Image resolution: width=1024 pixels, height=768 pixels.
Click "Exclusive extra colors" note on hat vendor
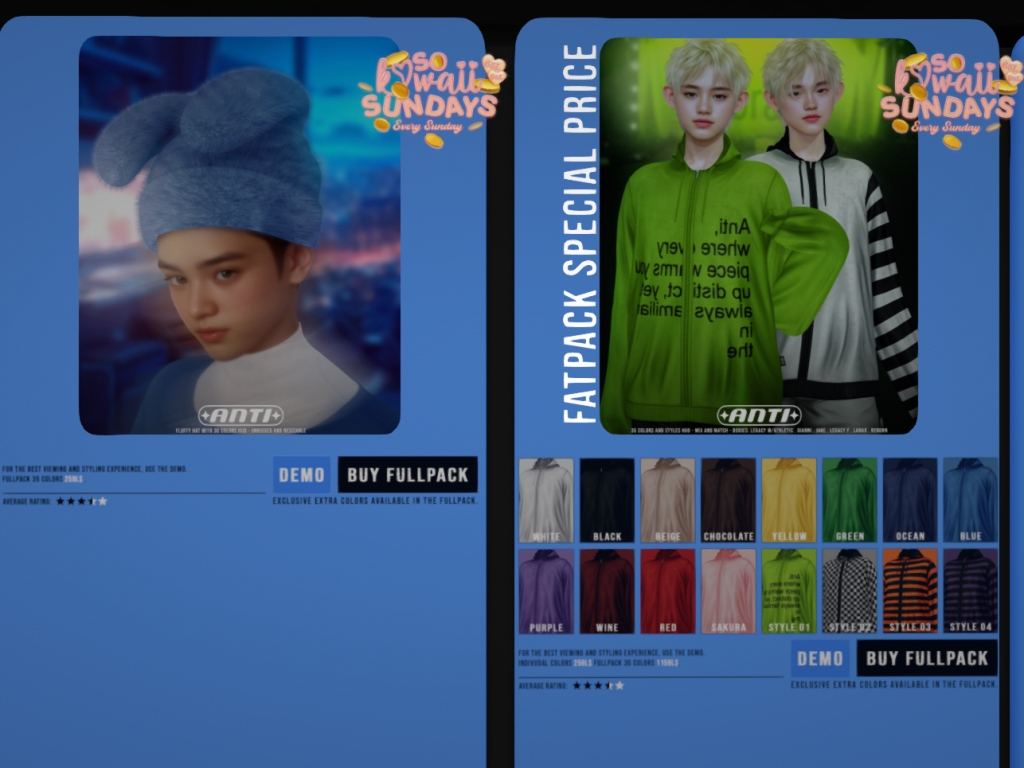point(375,501)
